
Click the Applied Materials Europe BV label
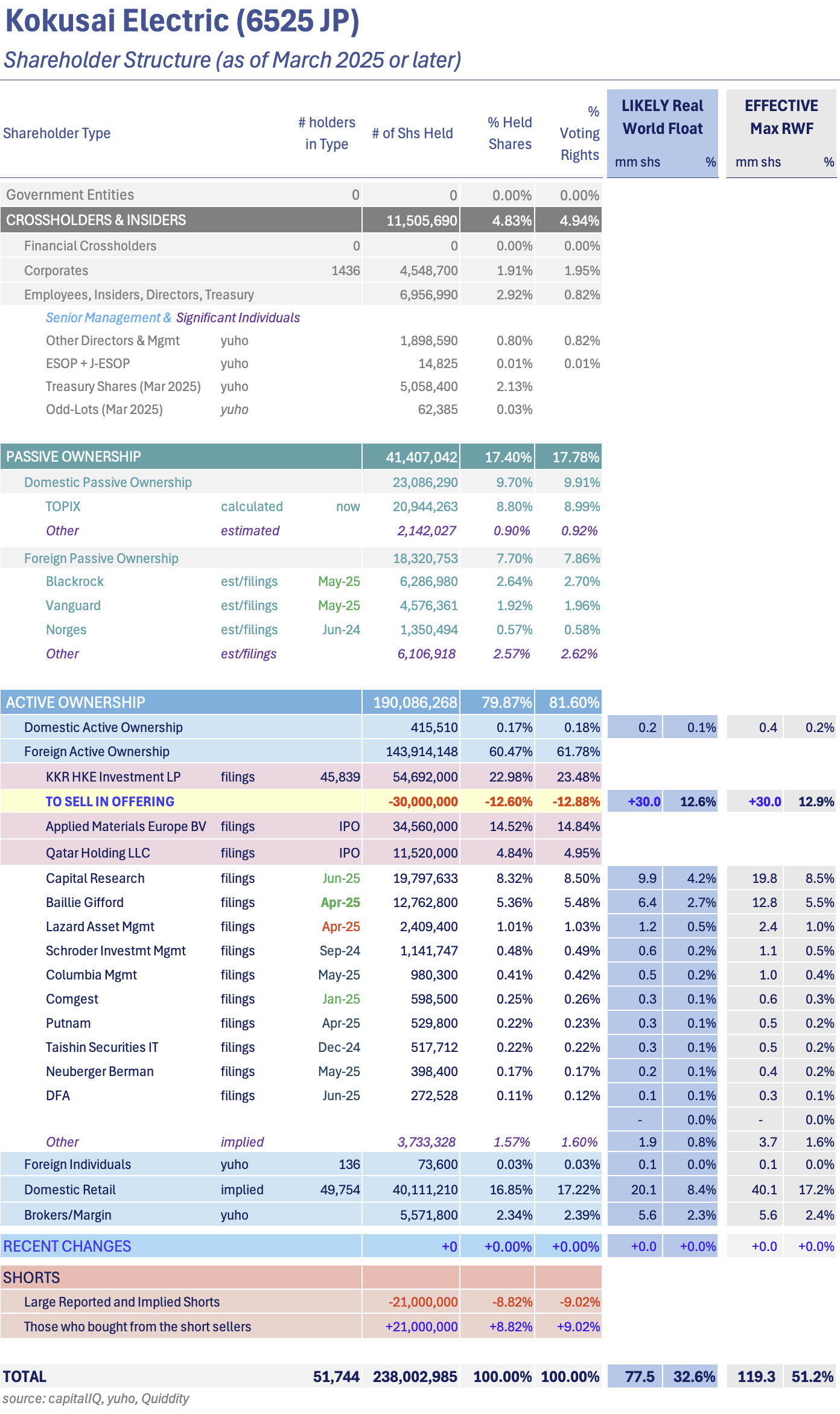(126, 827)
